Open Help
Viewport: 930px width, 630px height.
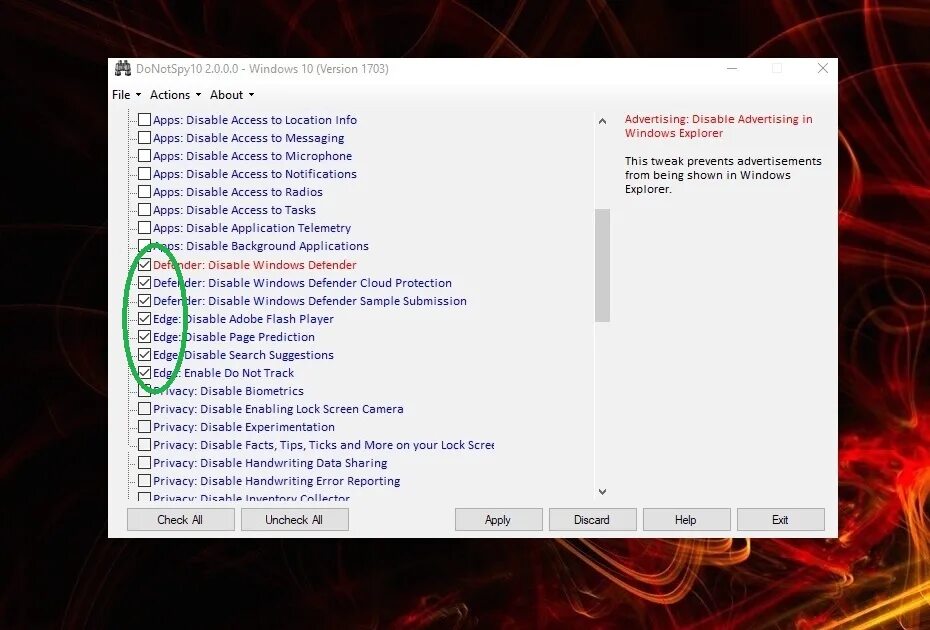click(x=686, y=520)
